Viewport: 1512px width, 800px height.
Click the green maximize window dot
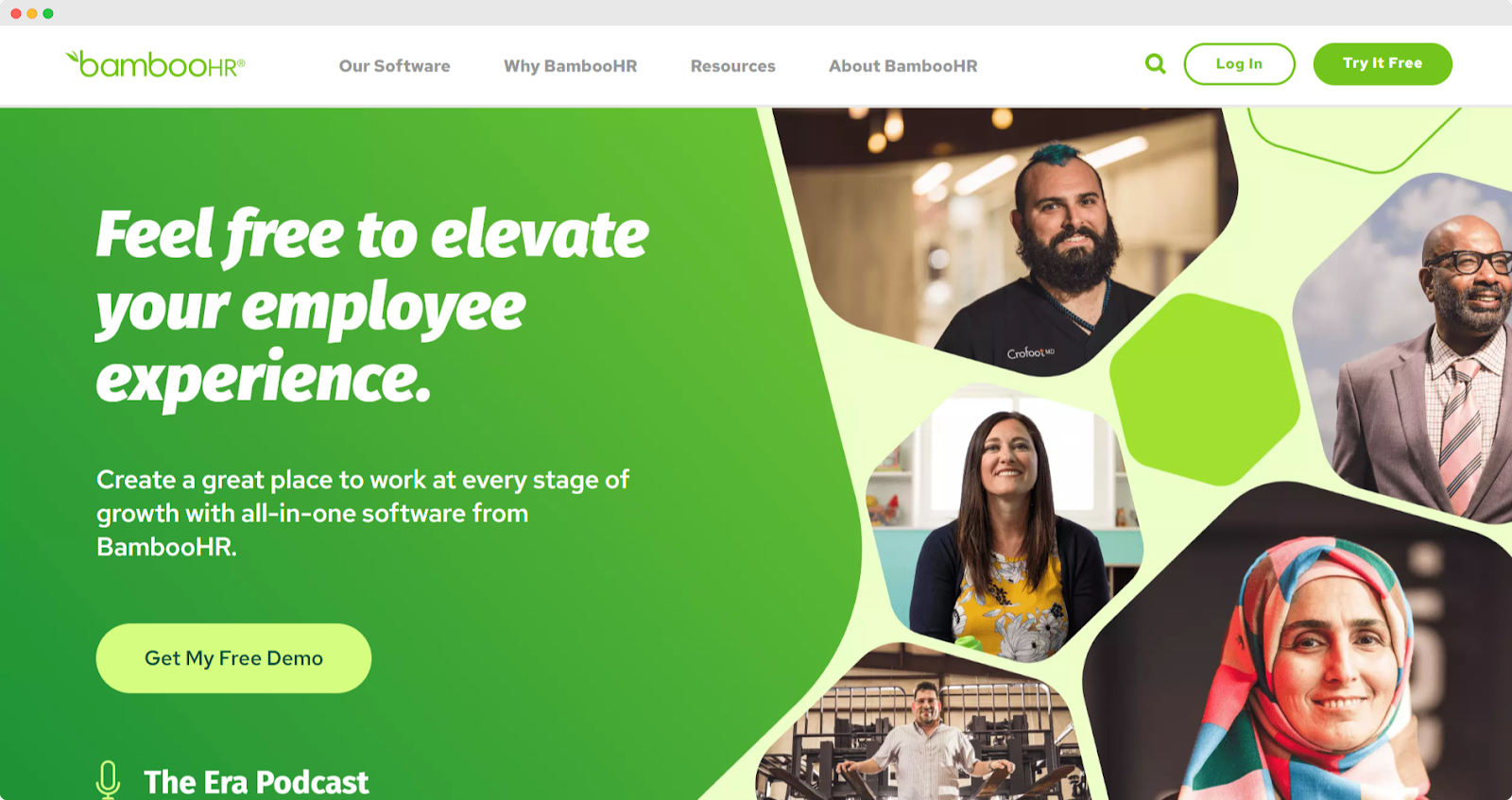coord(48,13)
